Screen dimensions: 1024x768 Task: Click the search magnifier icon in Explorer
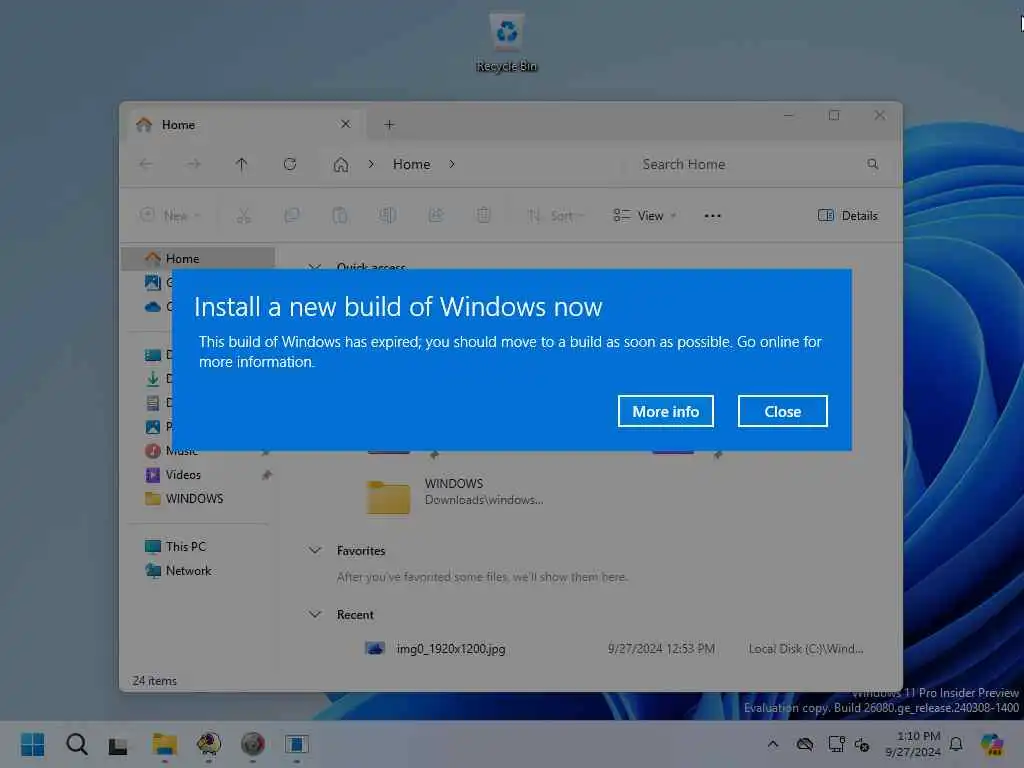pos(872,164)
